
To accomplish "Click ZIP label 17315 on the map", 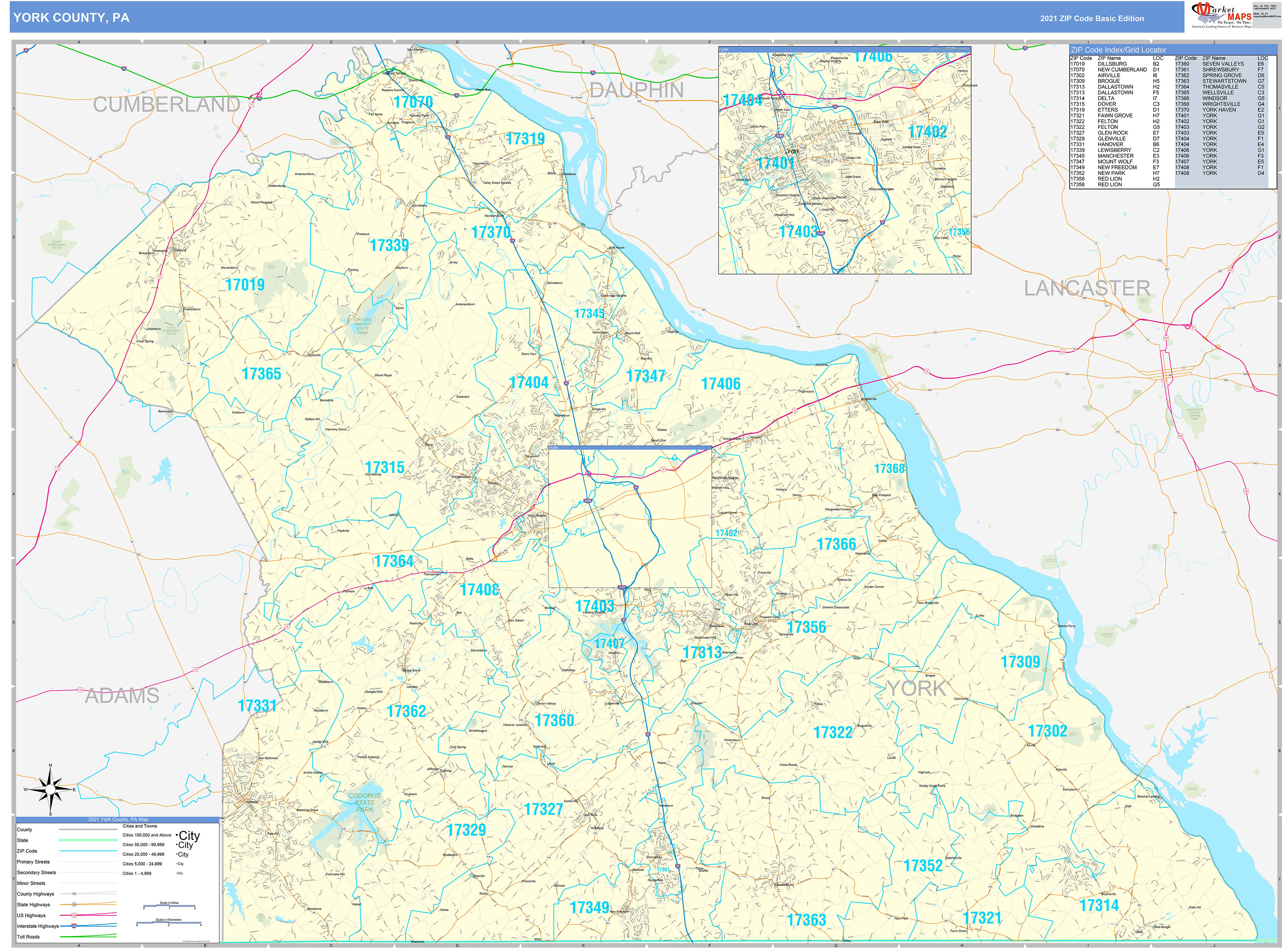I will [384, 468].
